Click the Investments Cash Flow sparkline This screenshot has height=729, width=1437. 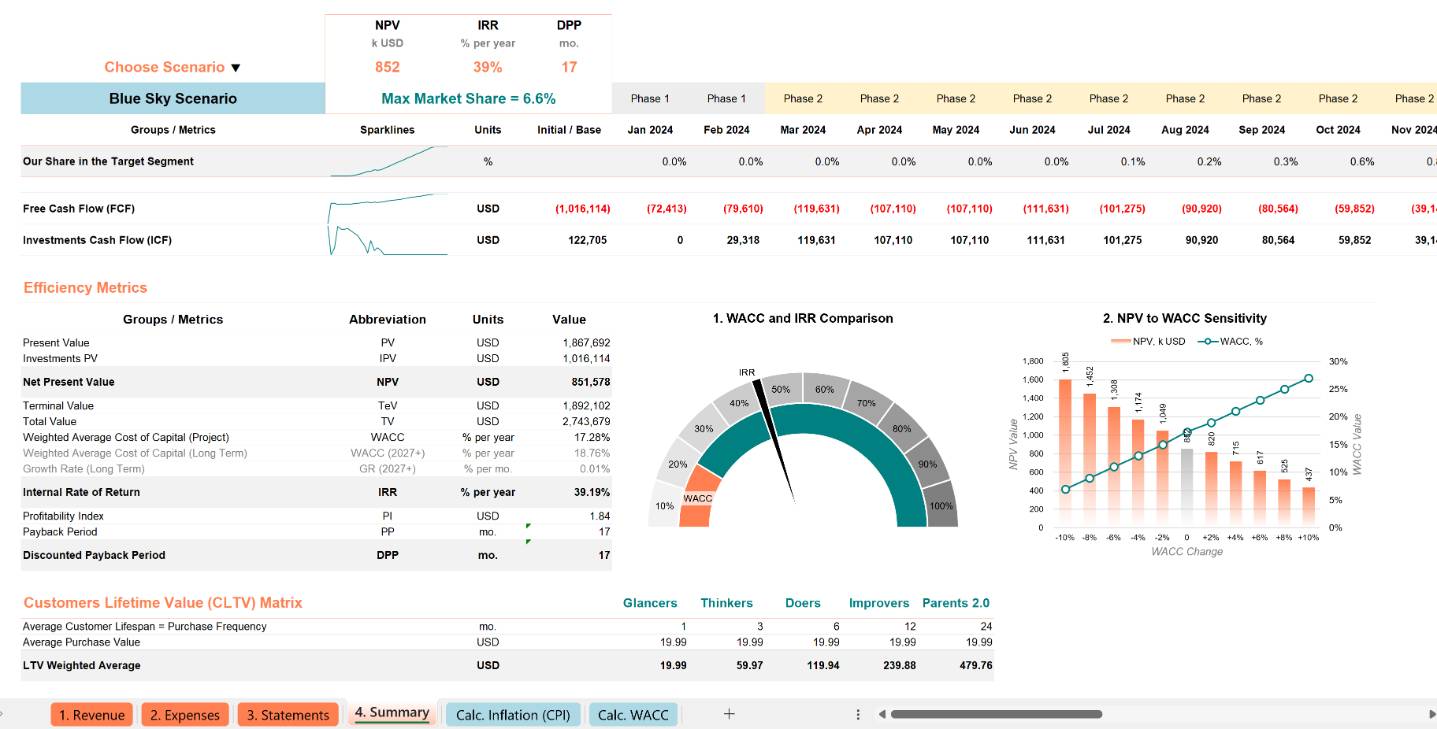(388, 240)
